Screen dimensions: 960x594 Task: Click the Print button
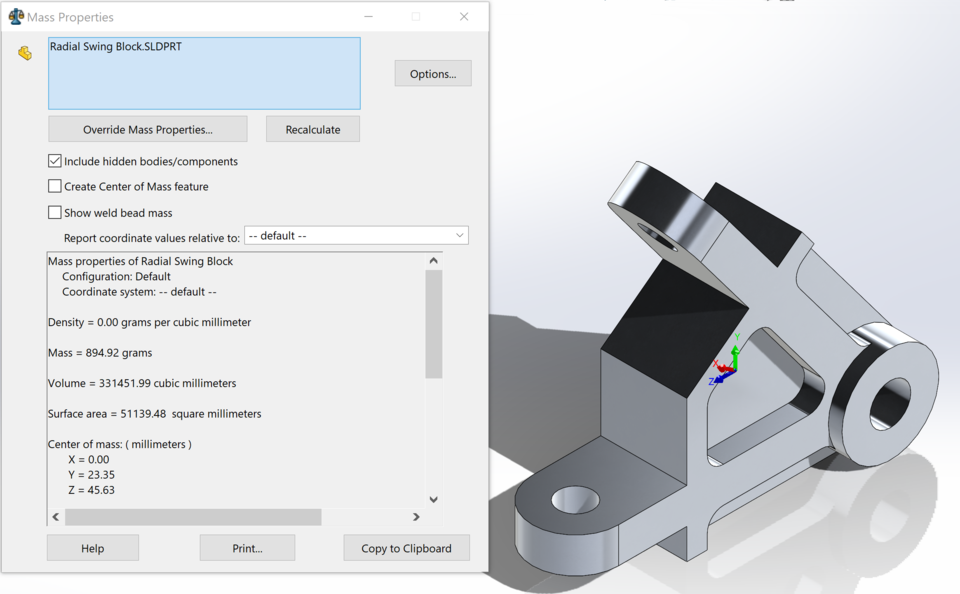(247, 547)
